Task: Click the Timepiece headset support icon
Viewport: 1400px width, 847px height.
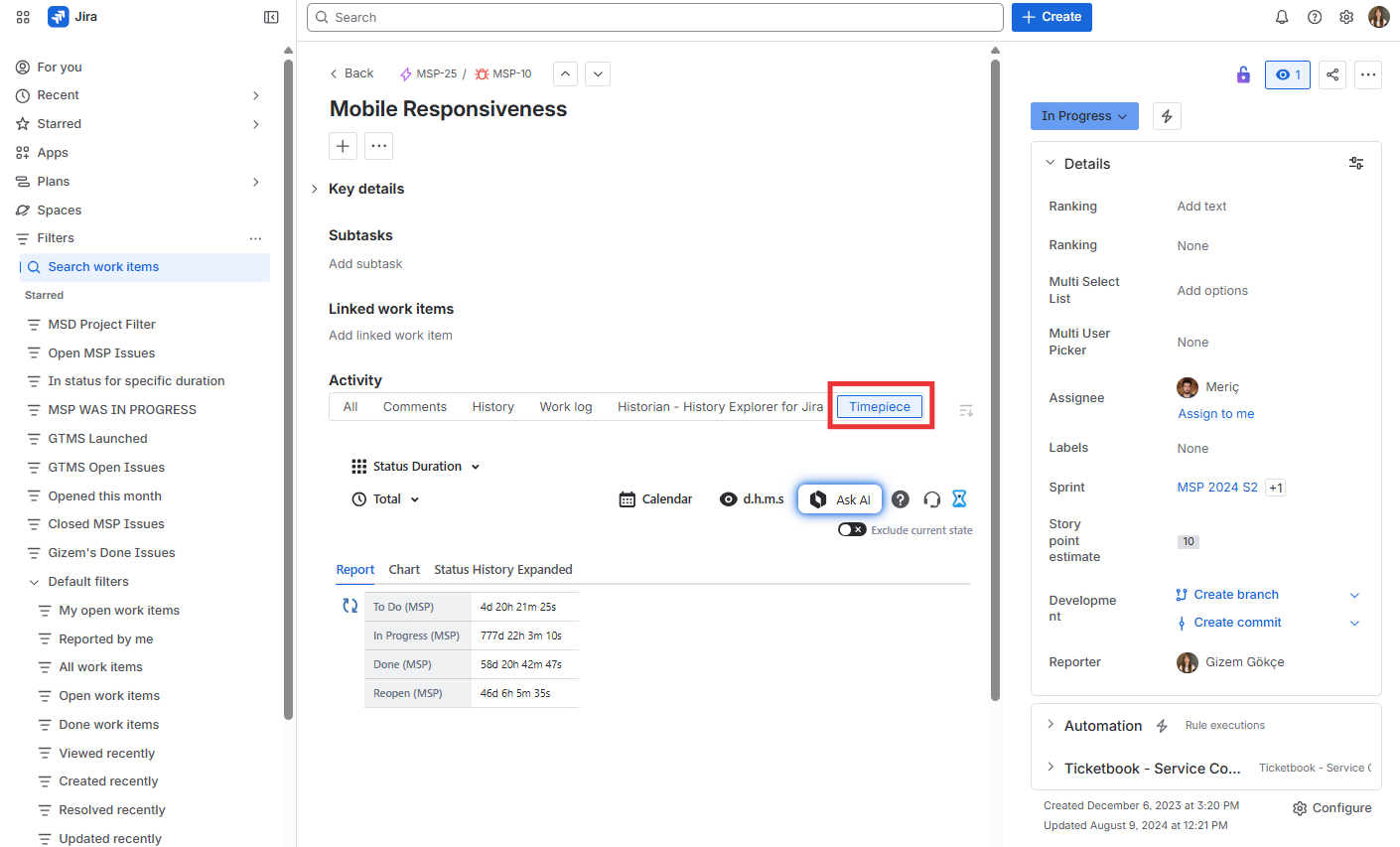Action: click(931, 499)
